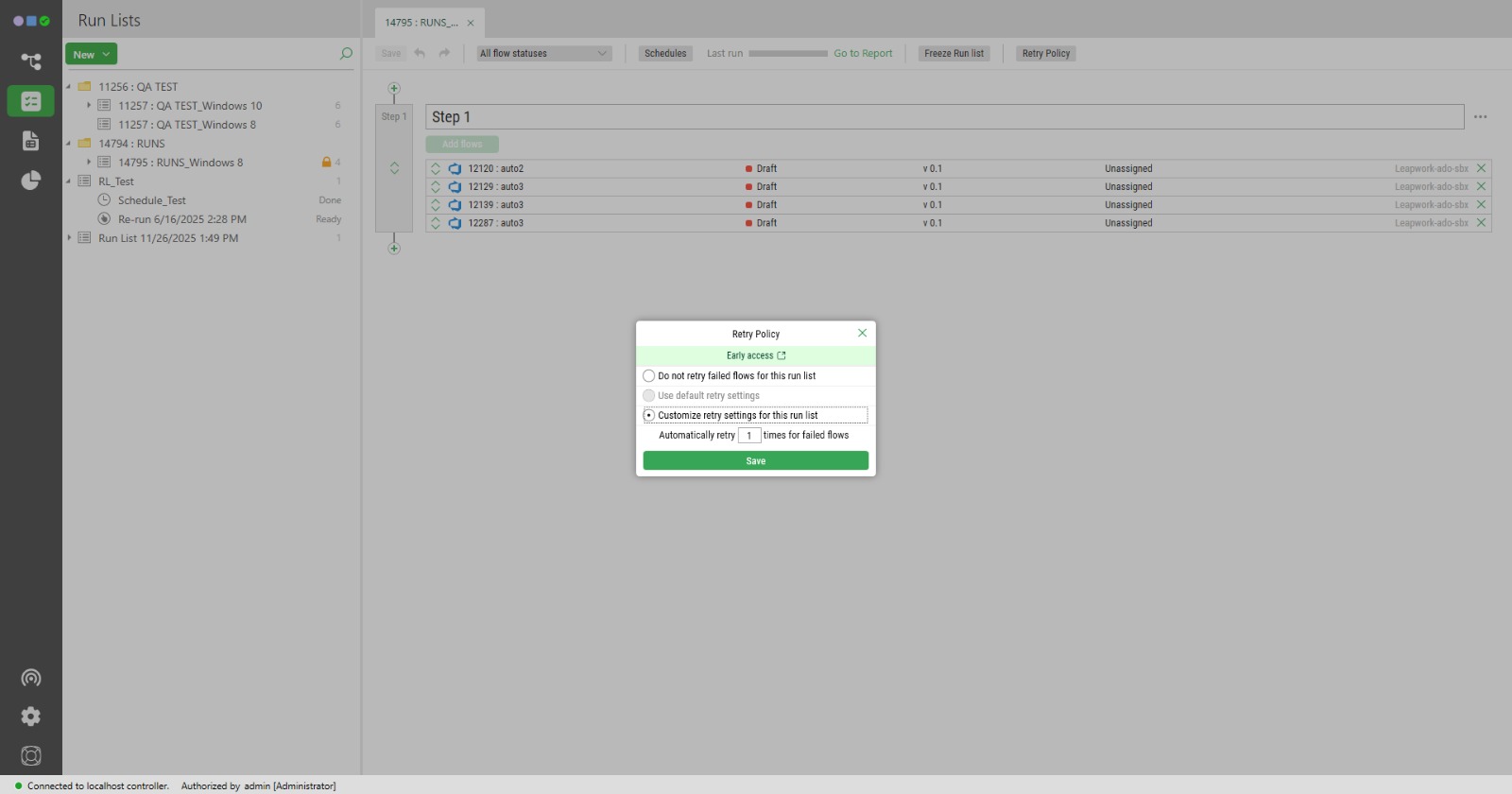Image resolution: width=1512 pixels, height=794 pixels.
Task: Remove flow 12120 : auto2 from step
Action: pyautogui.click(x=1481, y=168)
